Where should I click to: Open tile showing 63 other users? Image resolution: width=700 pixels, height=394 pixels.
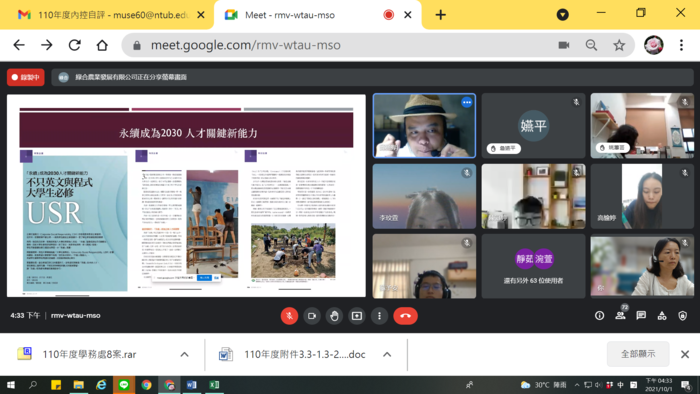point(533,266)
